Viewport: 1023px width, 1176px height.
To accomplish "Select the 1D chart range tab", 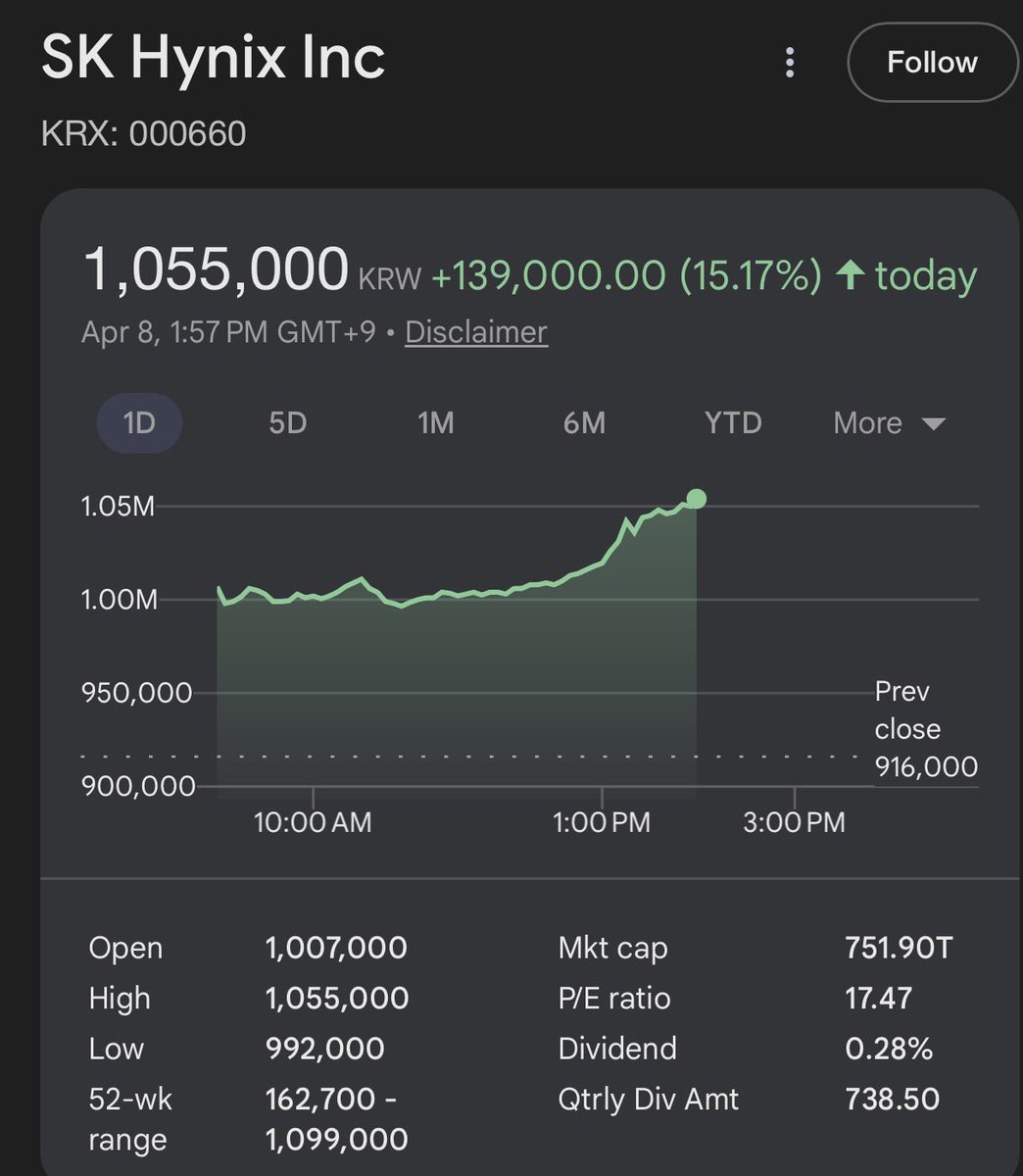I will [x=139, y=423].
